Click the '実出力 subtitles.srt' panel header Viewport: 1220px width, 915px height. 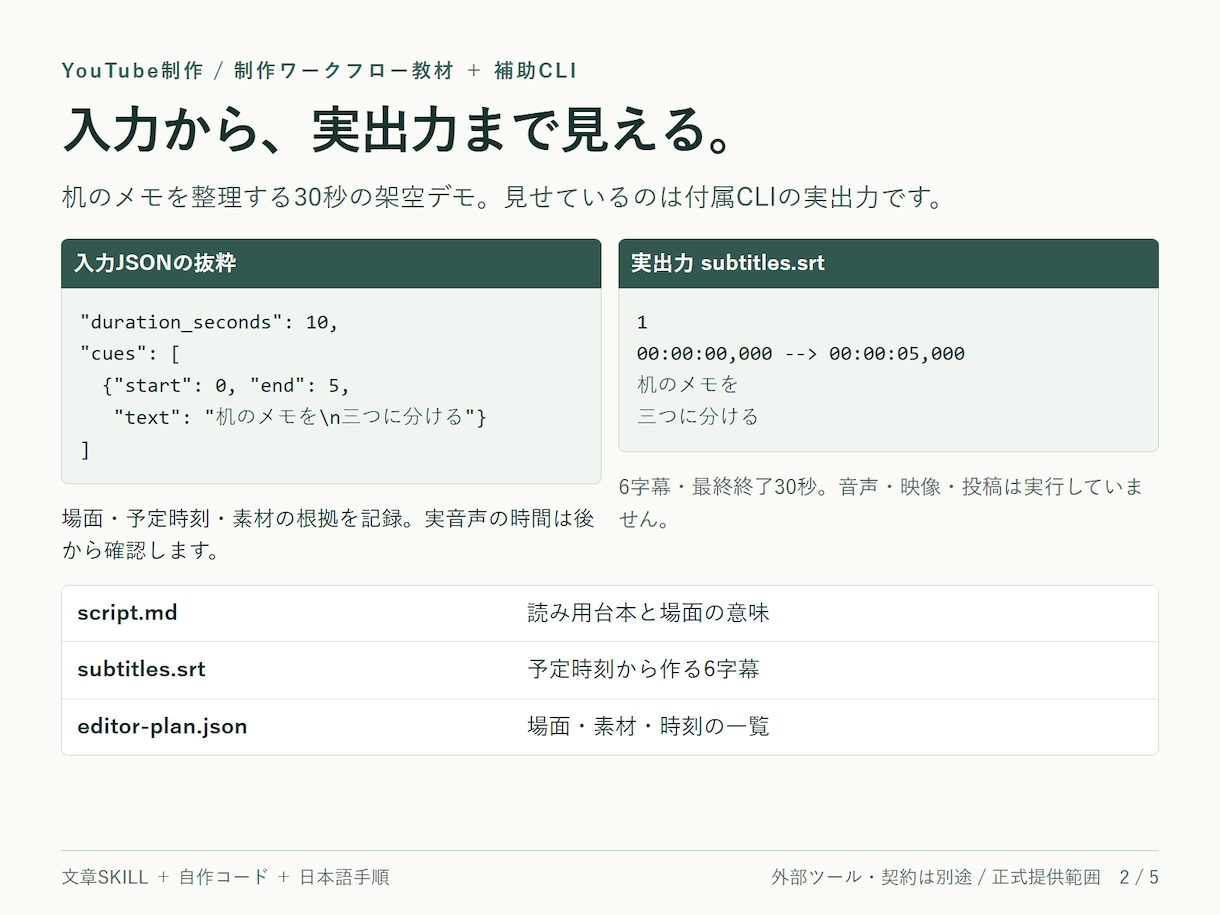point(888,263)
